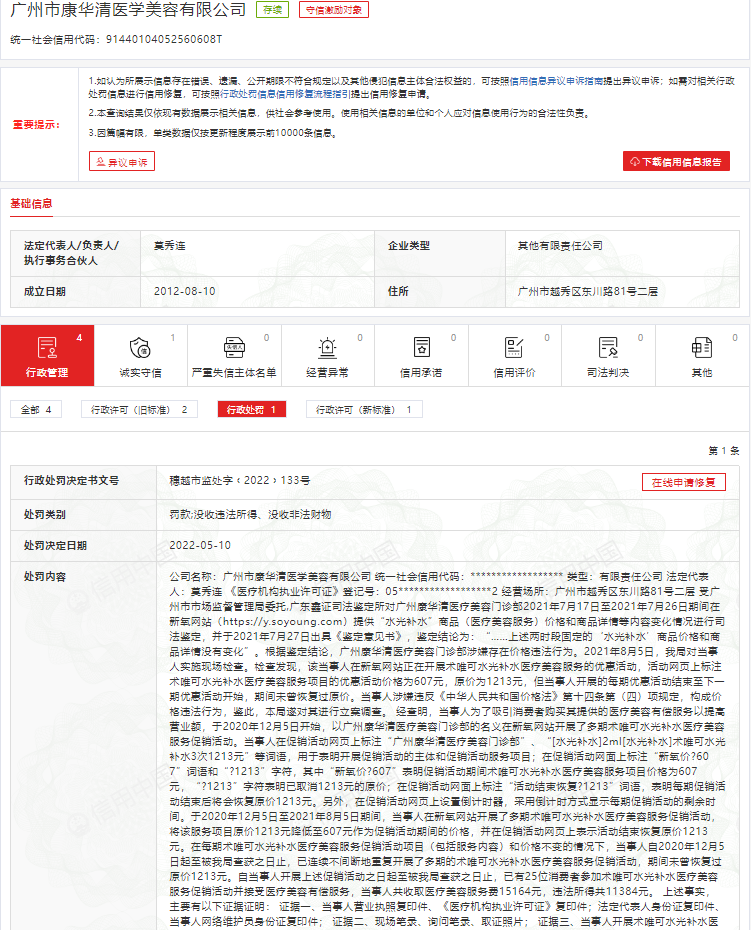
Task: Download the credit report via 下载信用信息报告
Action: coord(676,161)
